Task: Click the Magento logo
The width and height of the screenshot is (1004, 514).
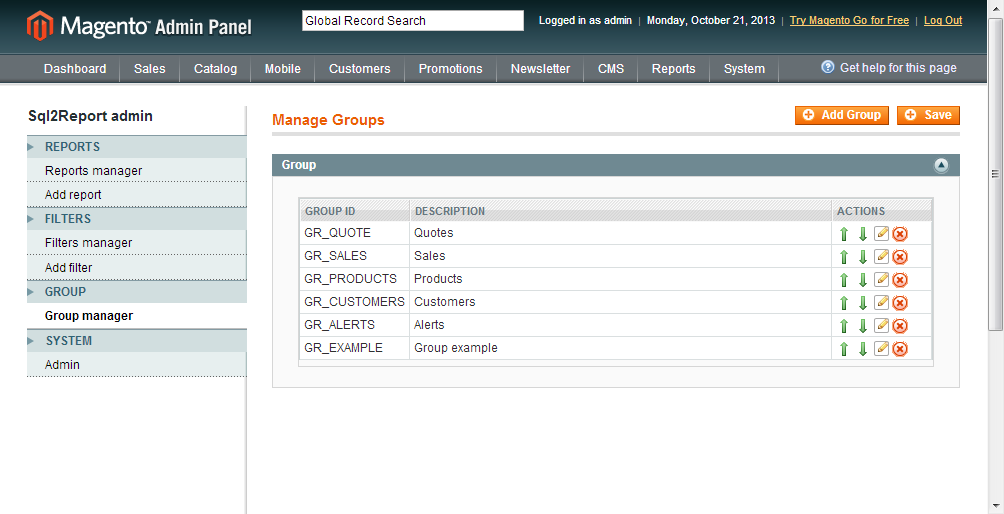Action: [139, 26]
